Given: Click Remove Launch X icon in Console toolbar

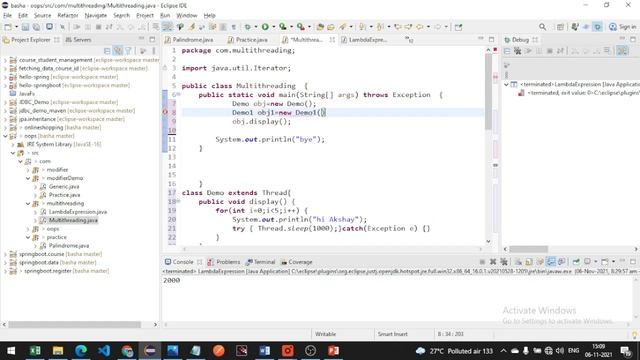Looking at the screenshot, I should pos(493,262).
